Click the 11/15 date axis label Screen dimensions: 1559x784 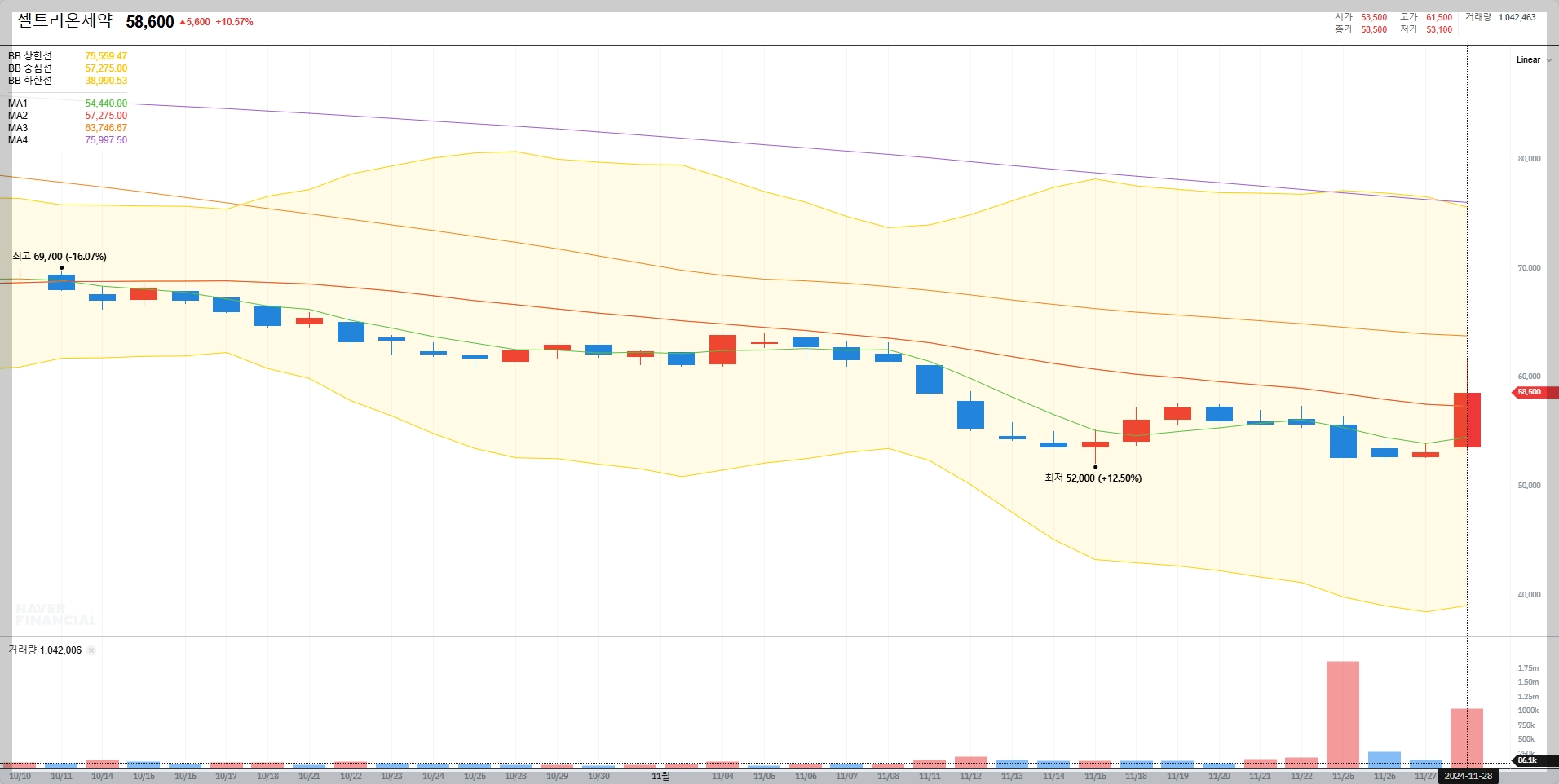(1095, 777)
